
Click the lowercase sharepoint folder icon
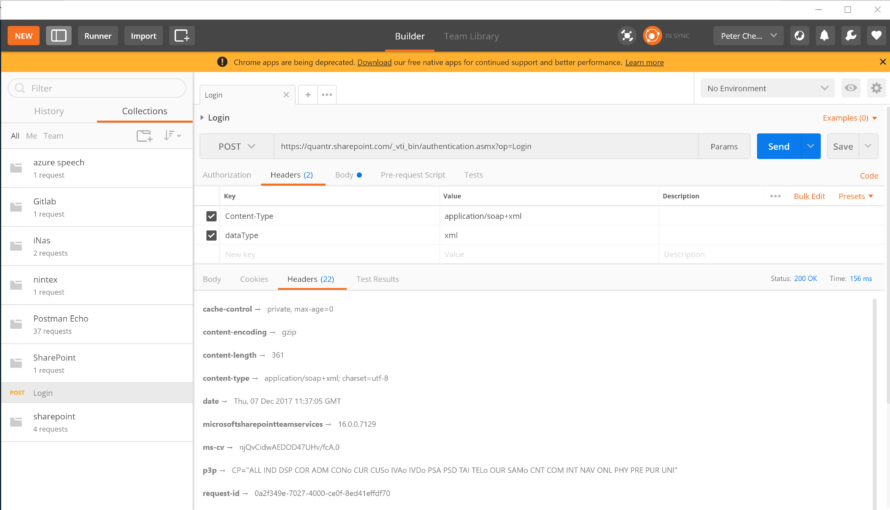(x=16, y=422)
